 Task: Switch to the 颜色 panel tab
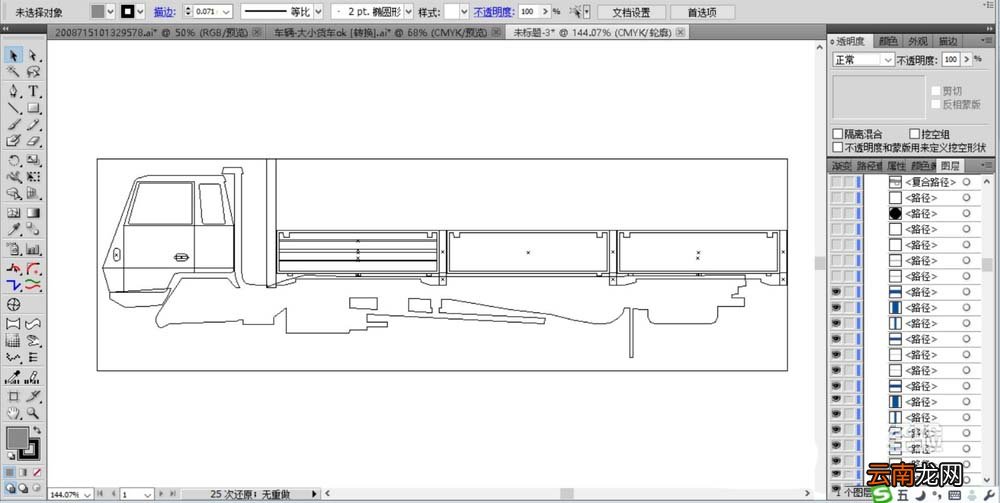click(888, 41)
